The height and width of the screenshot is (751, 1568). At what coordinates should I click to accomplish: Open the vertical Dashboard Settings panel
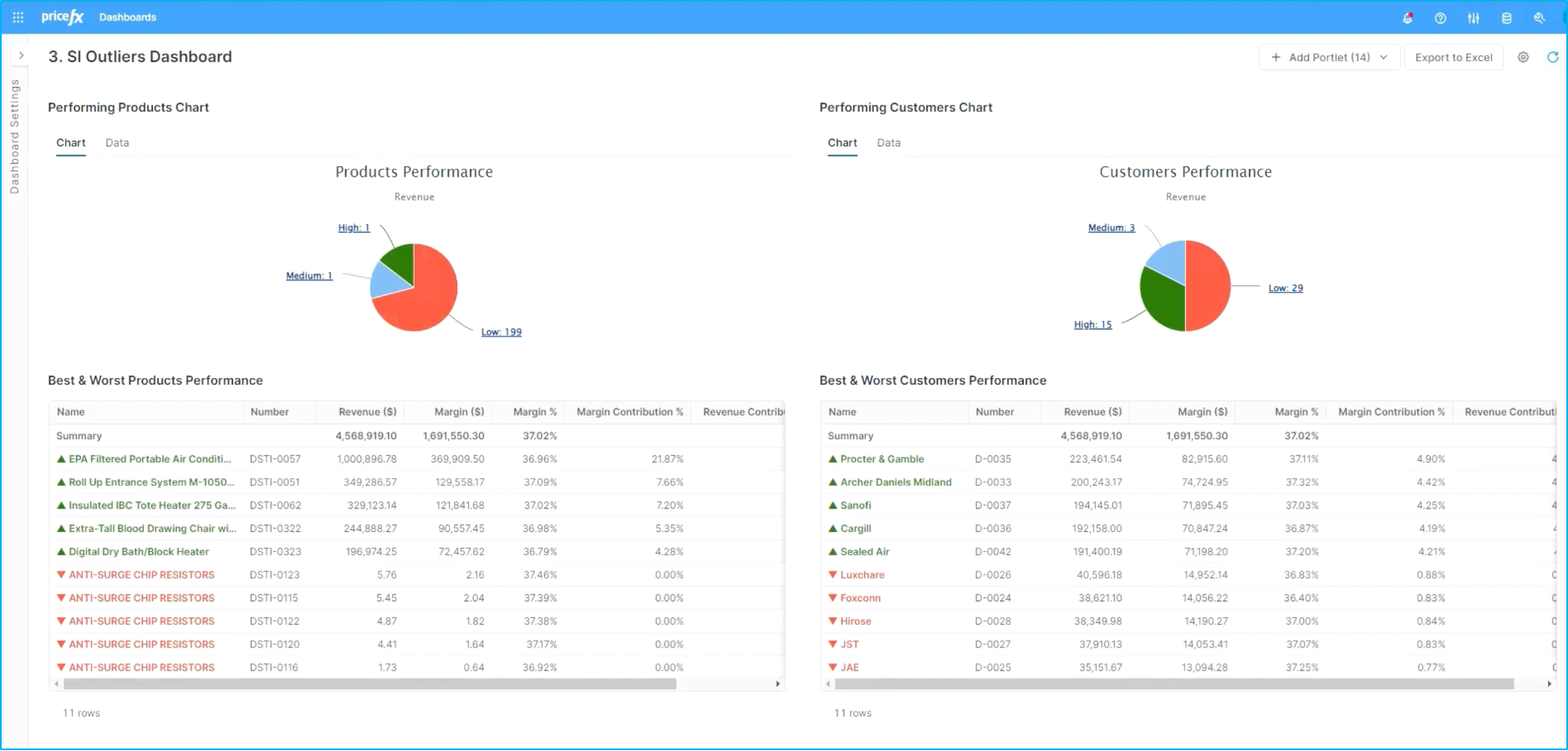click(14, 136)
